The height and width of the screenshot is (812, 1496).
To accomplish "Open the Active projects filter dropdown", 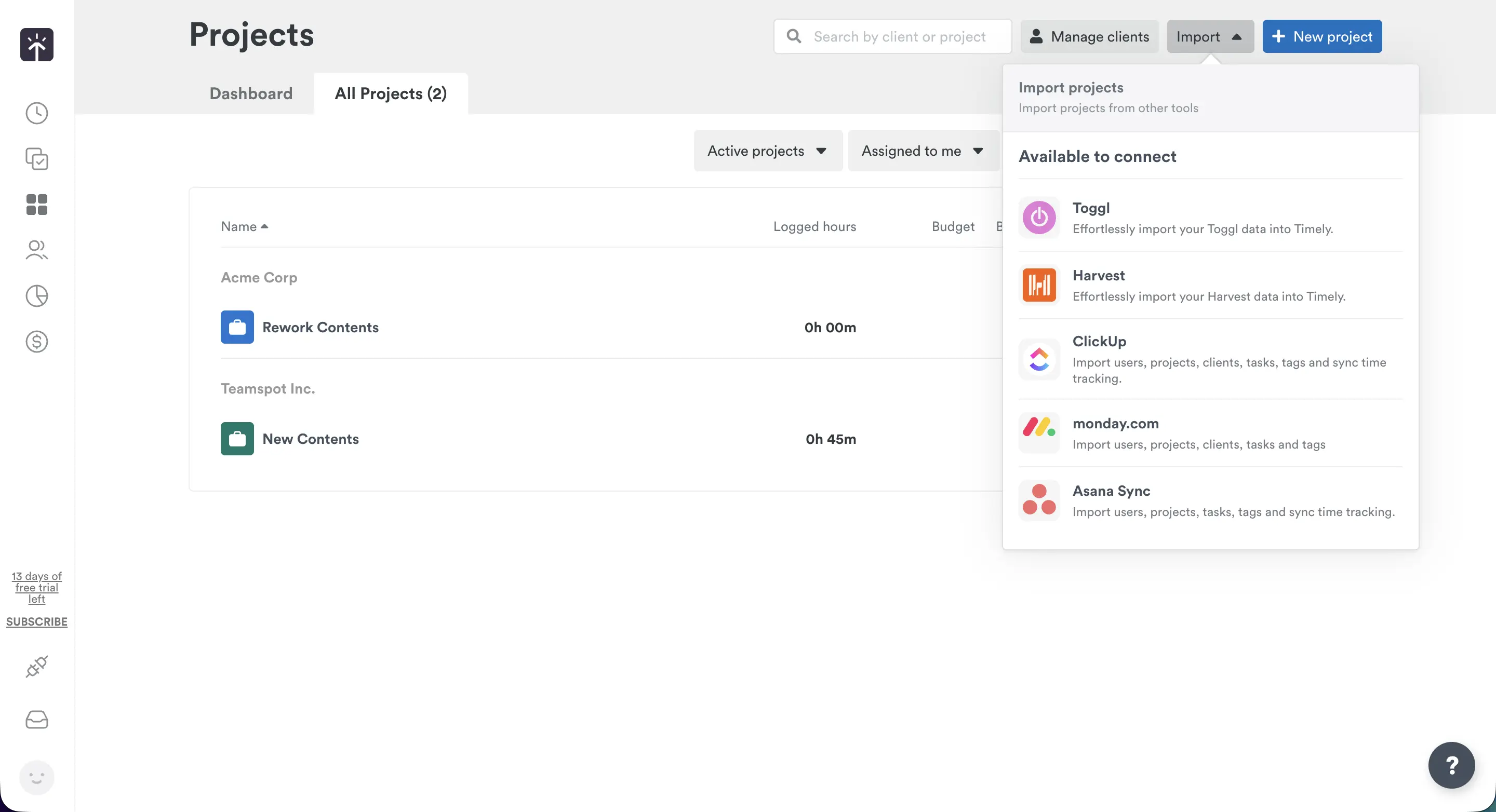I will click(767, 151).
